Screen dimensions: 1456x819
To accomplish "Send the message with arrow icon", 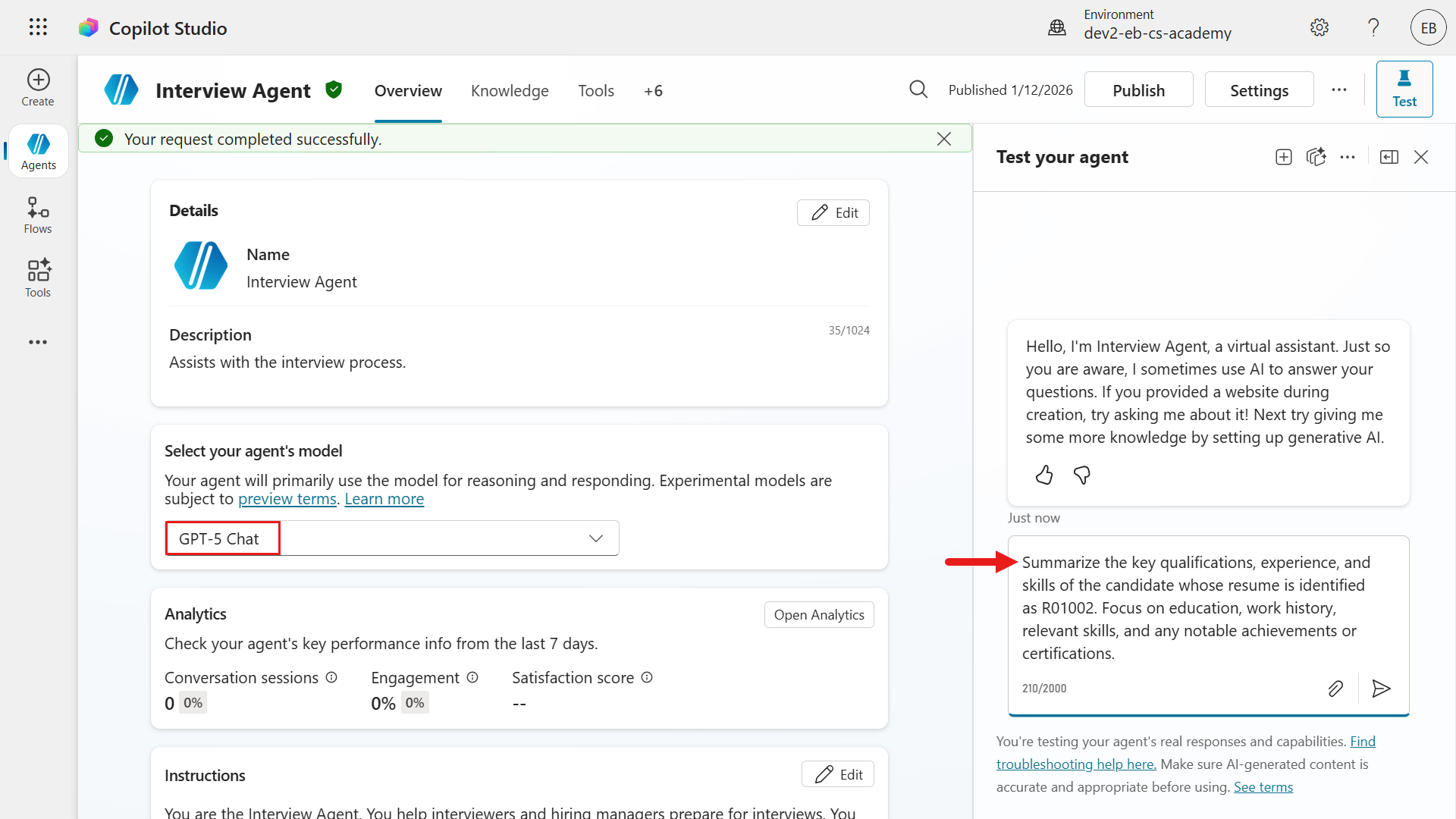I will pos(1381,689).
